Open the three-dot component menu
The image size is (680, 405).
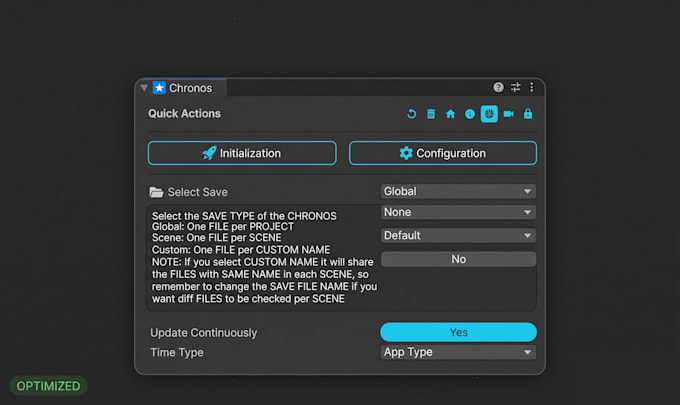coord(532,87)
